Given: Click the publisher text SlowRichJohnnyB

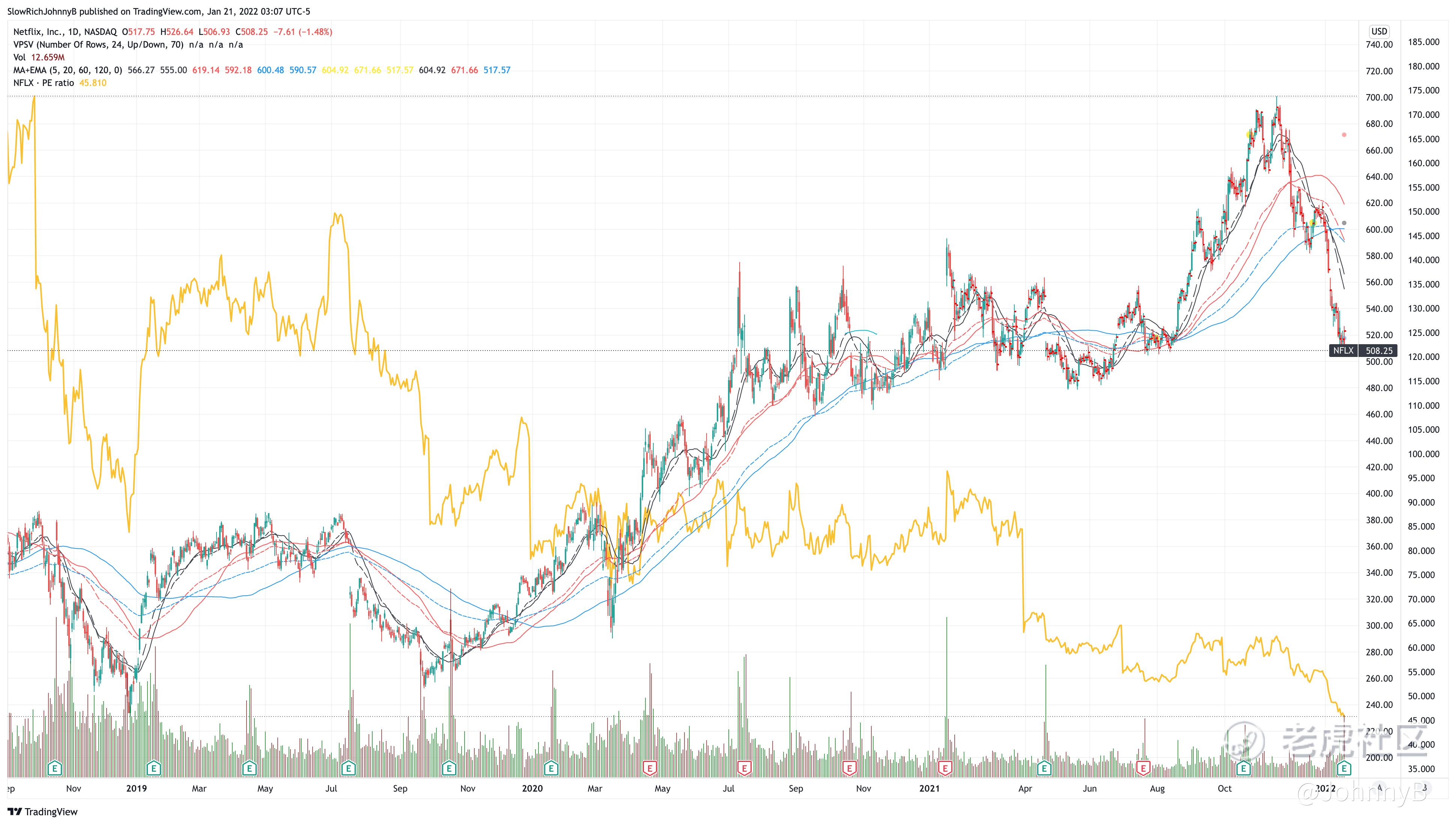Looking at the screenshot, I should click(42, 11).
